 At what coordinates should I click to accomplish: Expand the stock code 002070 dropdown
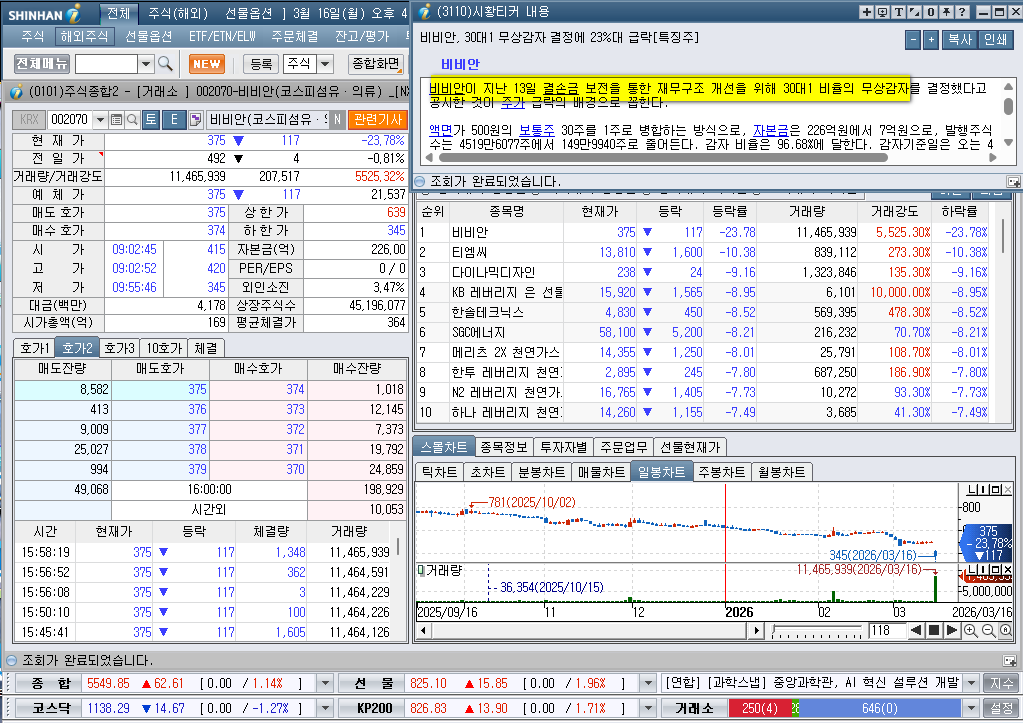click(x=100, y=119)
